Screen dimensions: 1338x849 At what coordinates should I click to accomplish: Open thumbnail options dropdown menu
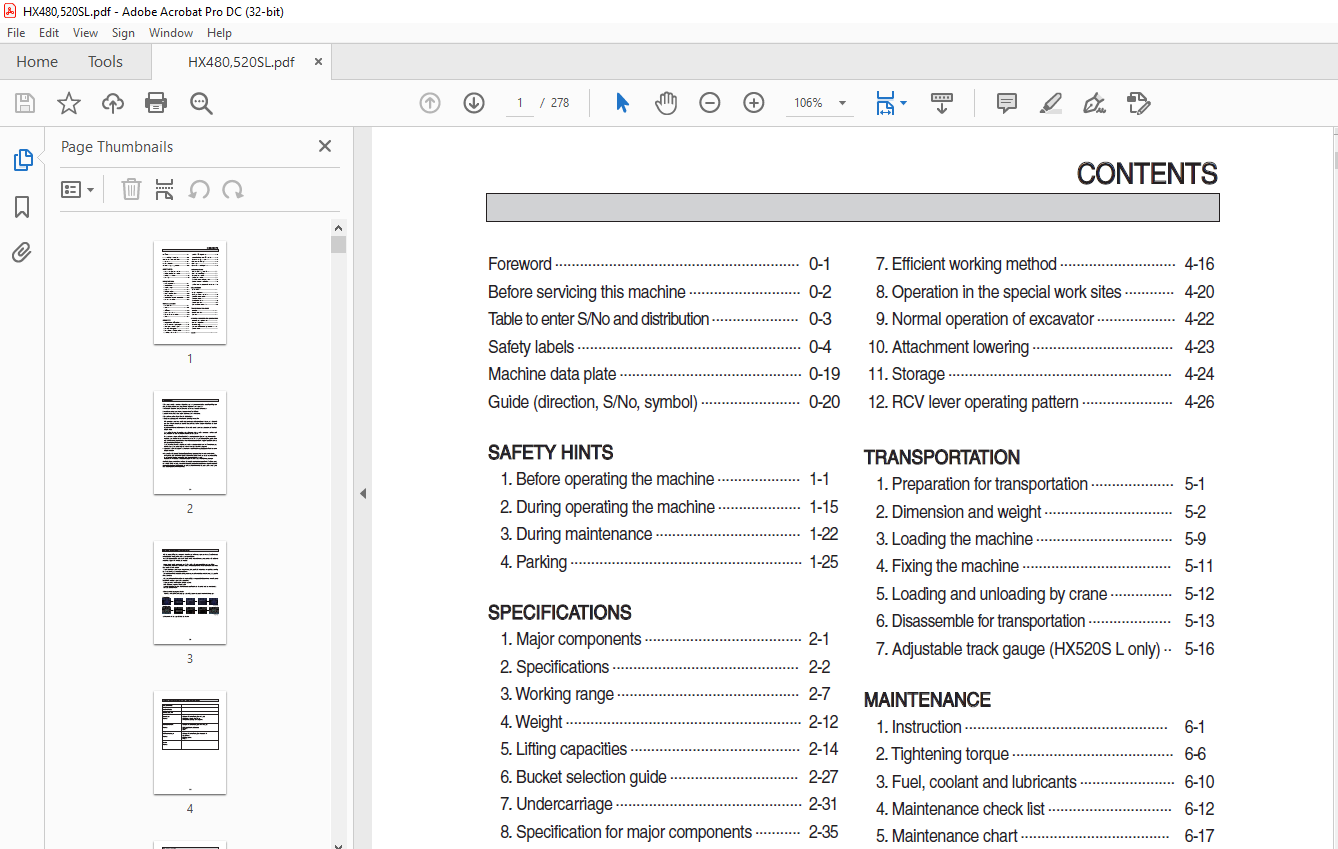pyautogui.click(x=77, y=189)
